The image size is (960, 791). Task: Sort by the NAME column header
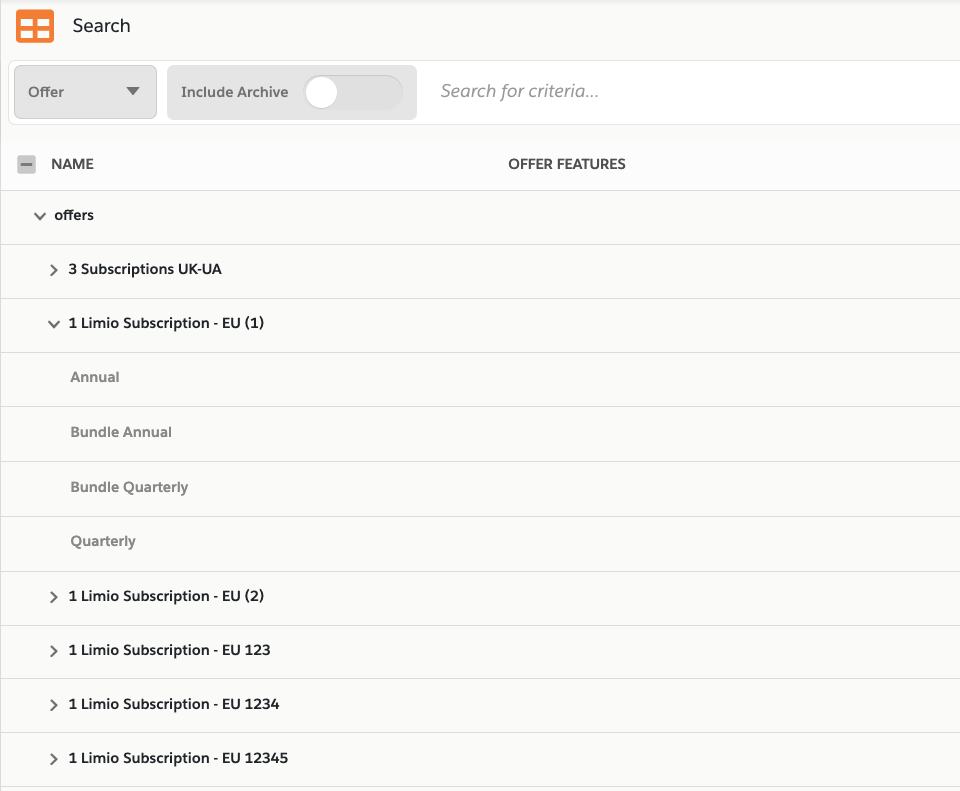[x=72, y=164]
